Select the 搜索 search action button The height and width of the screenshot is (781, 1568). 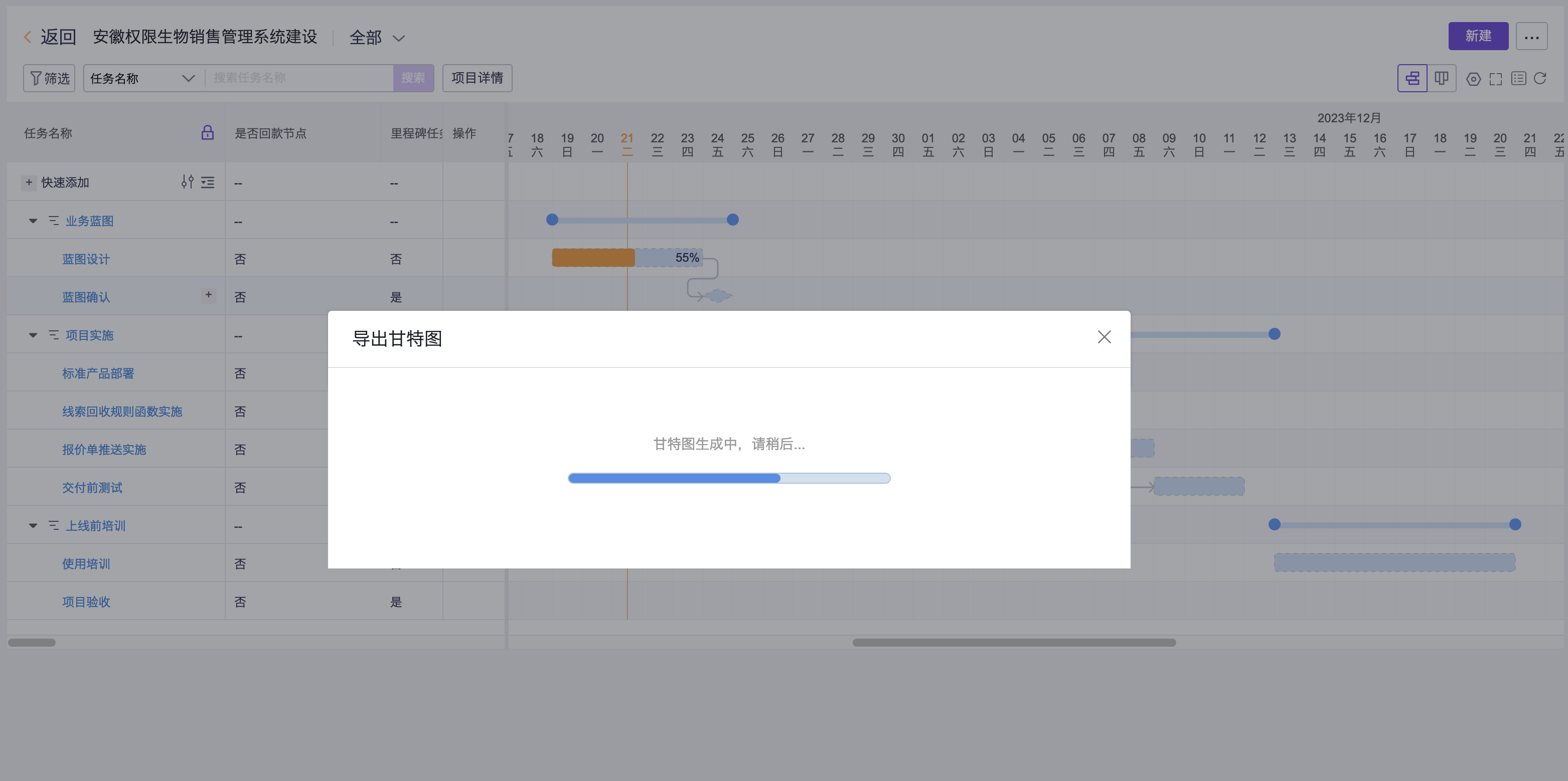coord(413,77)
